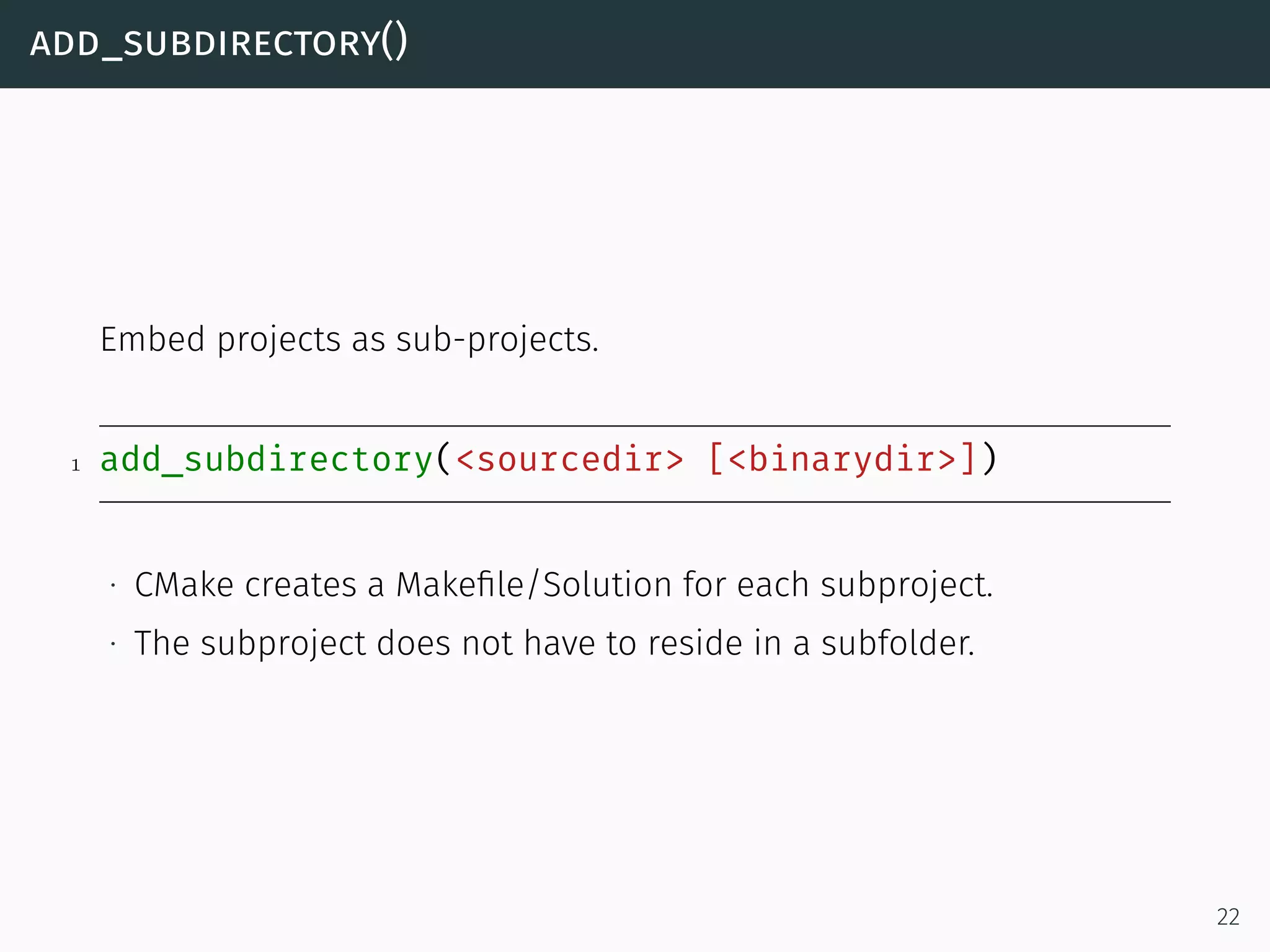The height and width of the screenshot is (952, 1270).
Task: Click the bullet dot before 'CMake creates'
Action: [x=113, y=586]
